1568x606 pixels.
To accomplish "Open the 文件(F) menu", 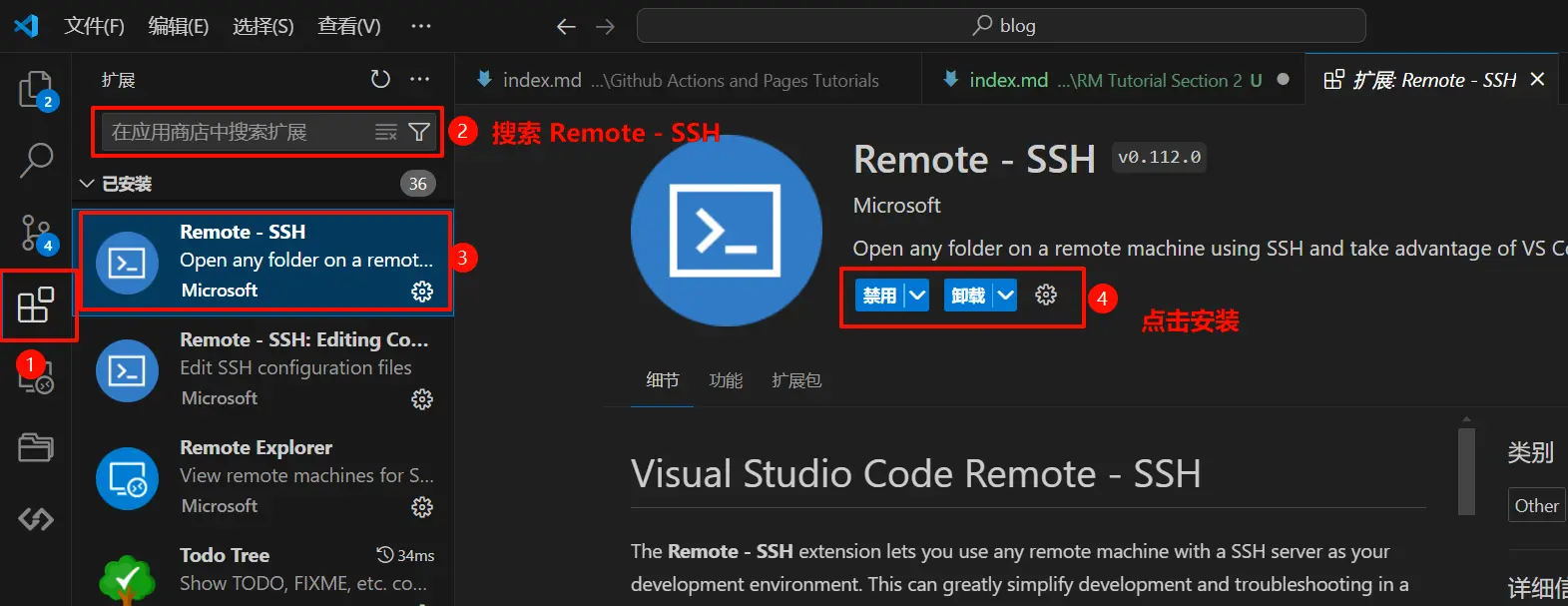I will click(94, 26).
